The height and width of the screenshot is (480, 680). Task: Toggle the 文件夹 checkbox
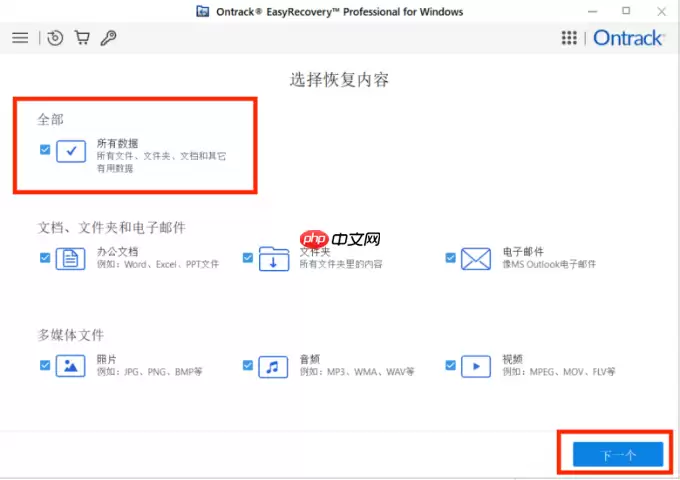tap(248, 258)
